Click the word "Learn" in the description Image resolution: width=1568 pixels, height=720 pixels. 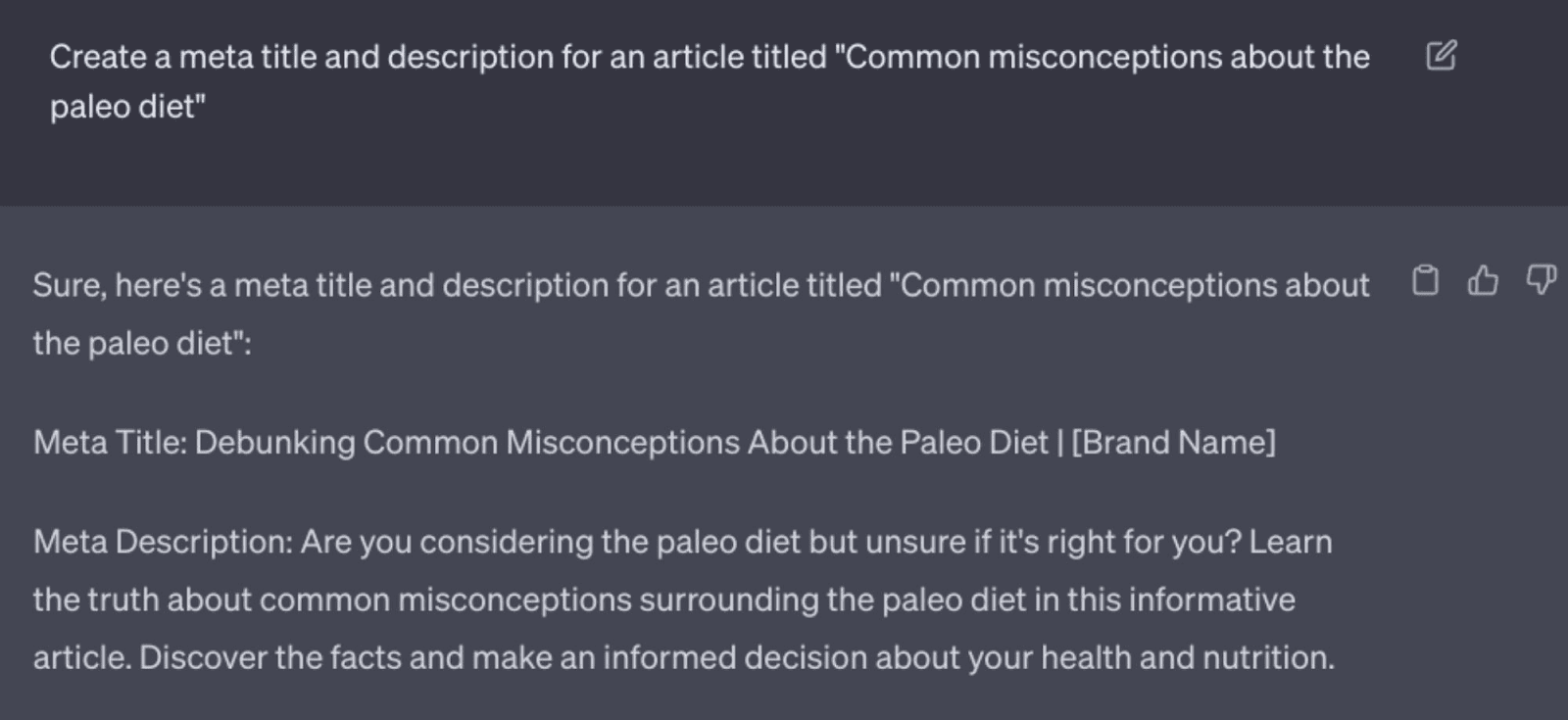click(x=1290, y=542)
